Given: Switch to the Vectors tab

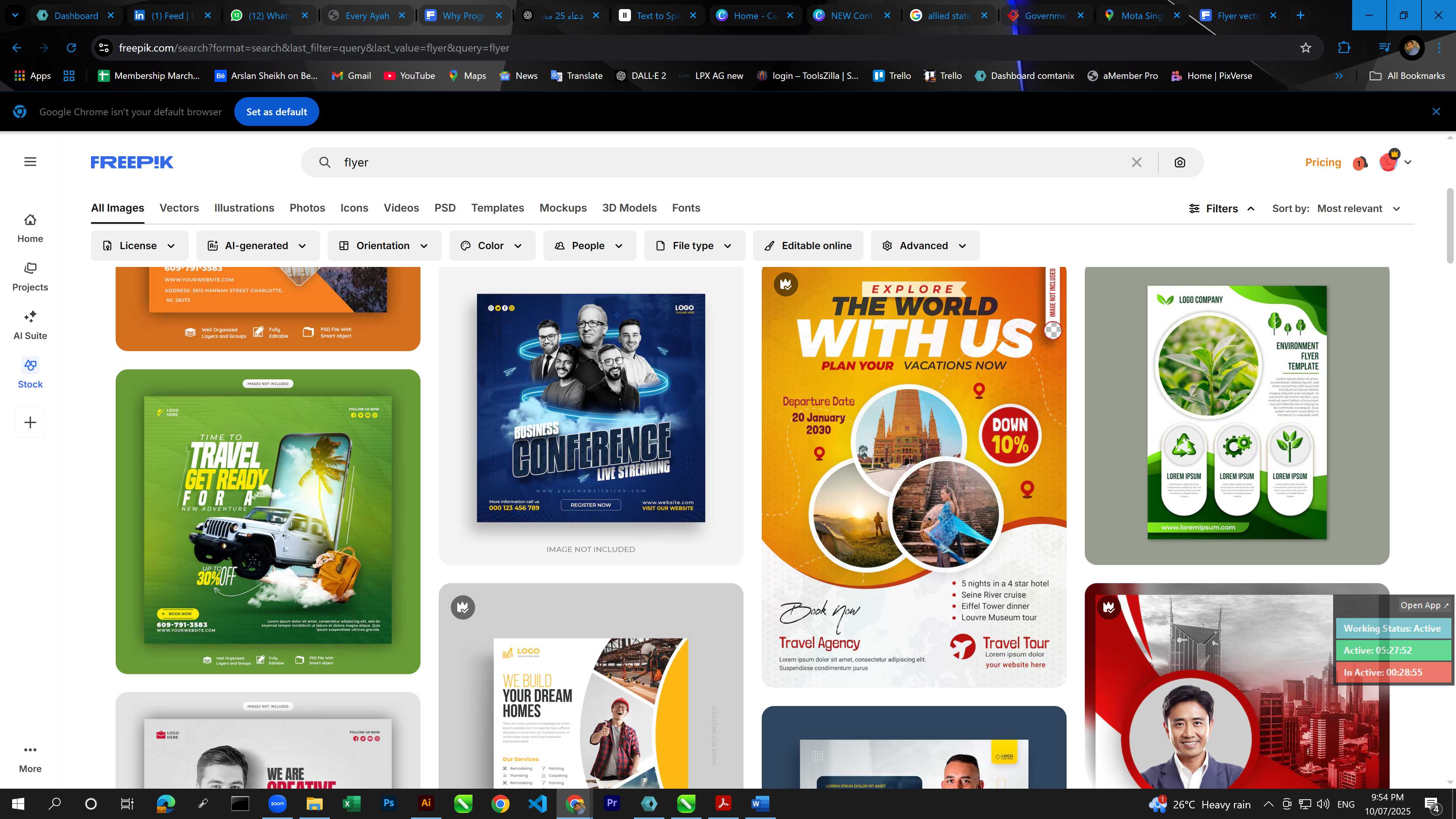Looking at the screenshot, I should (179, 208).
